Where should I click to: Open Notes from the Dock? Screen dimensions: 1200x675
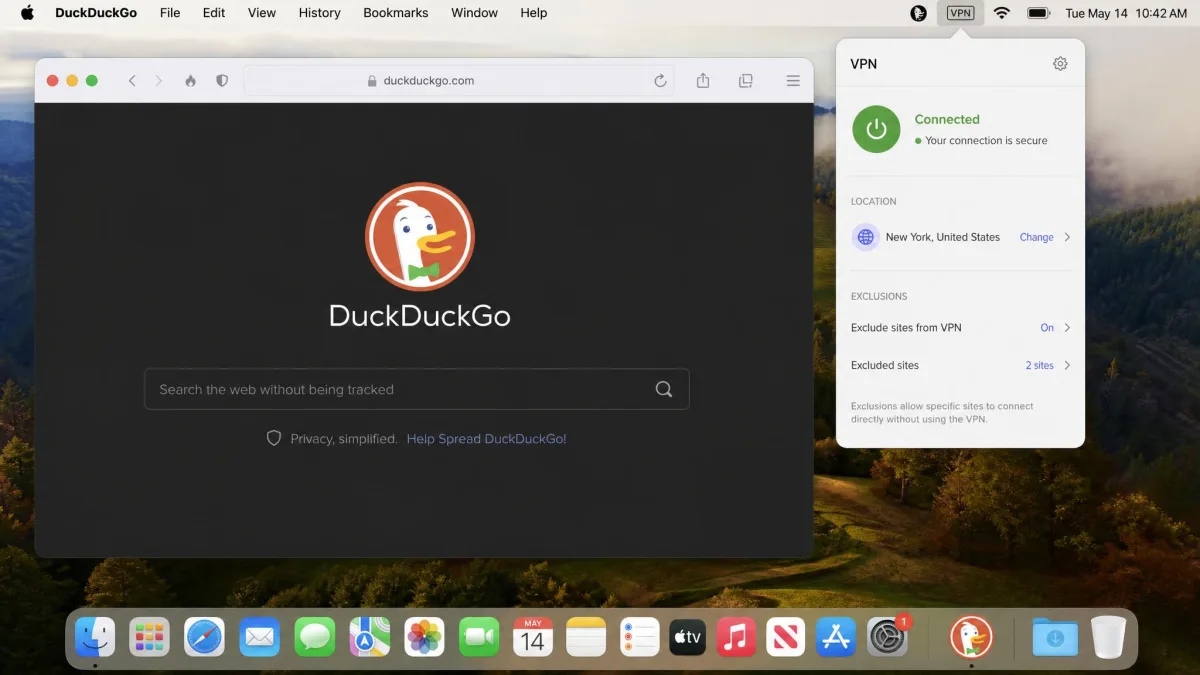pos(587,636)
